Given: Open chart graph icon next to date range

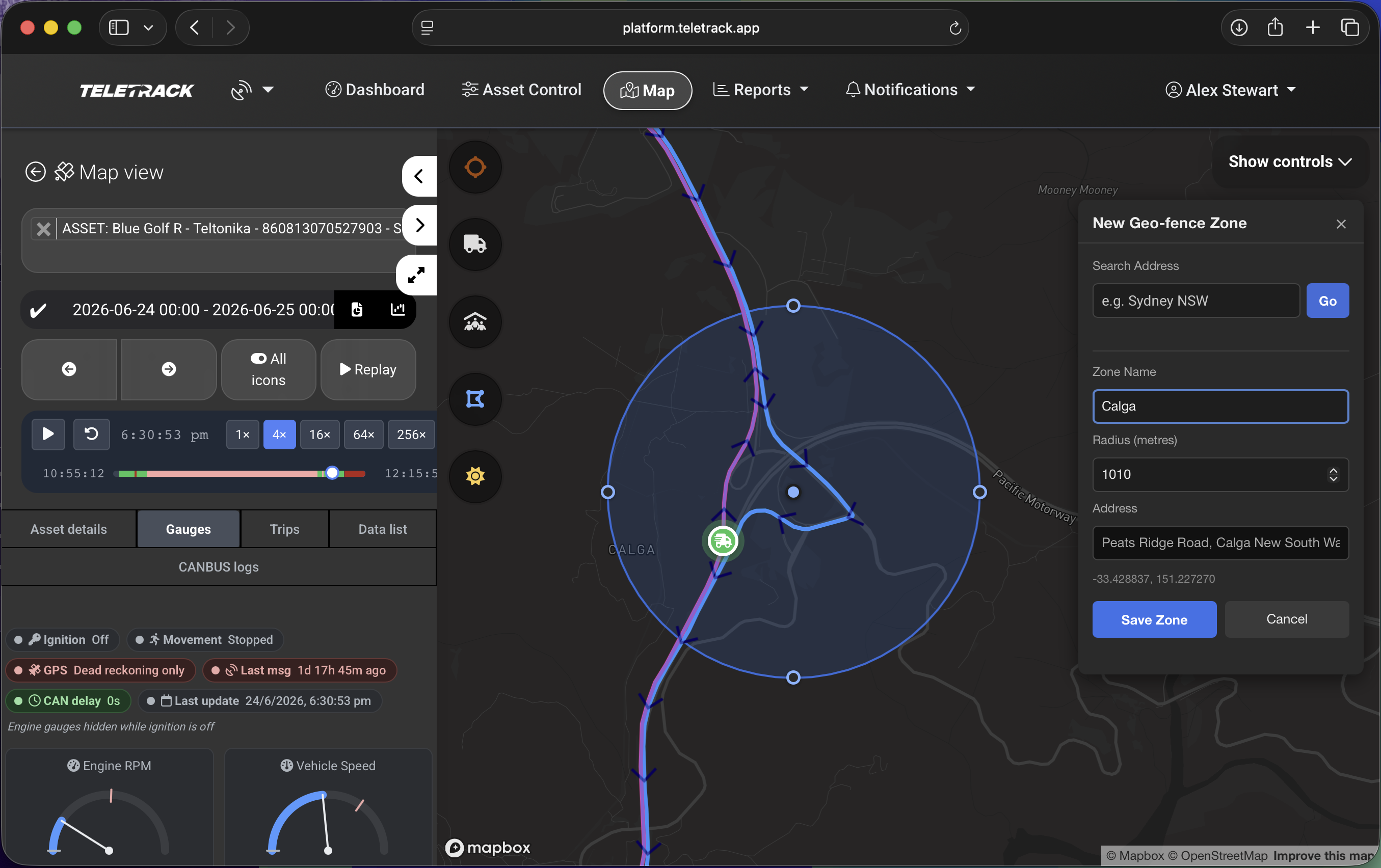Looking at the screenshot, I should pyautogui.click(x=397, y=310).
